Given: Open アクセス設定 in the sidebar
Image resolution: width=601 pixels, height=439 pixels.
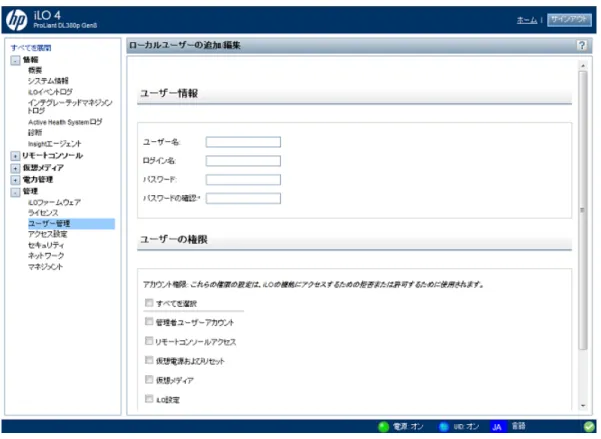Looking at the screenshot, I should click(48, 234).
